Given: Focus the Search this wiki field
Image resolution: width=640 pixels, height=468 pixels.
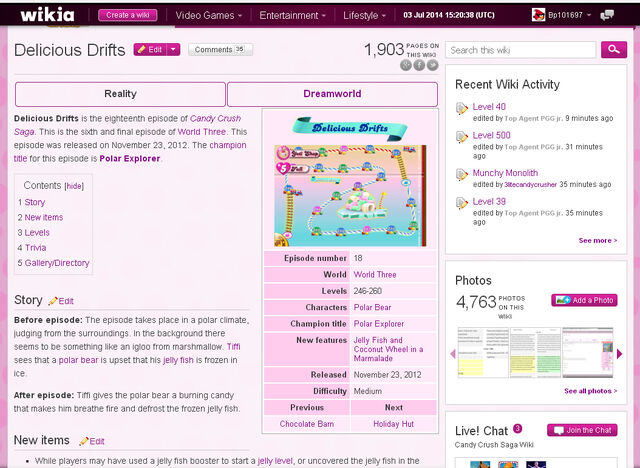Looking at the screenshot, I should (521, 50).
